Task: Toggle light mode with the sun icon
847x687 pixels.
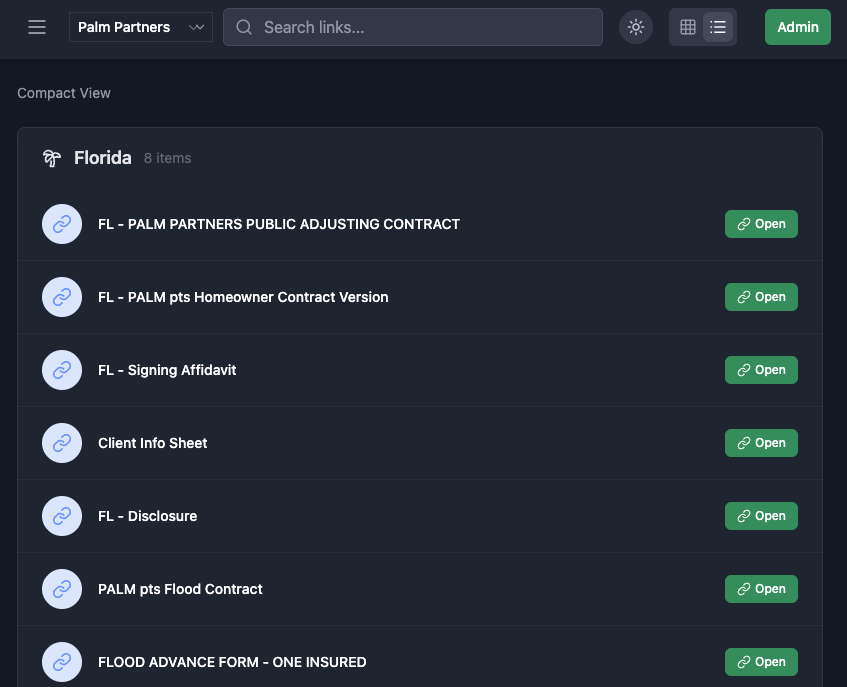Action: [x=636, y=27]
